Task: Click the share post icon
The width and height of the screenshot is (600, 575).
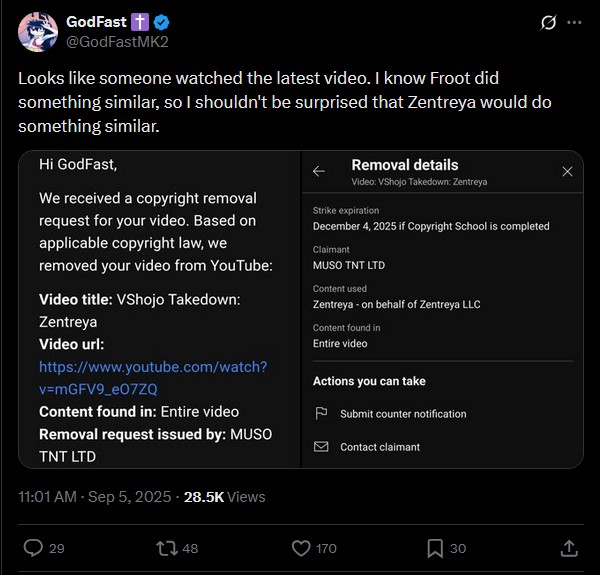Action: 568,547
